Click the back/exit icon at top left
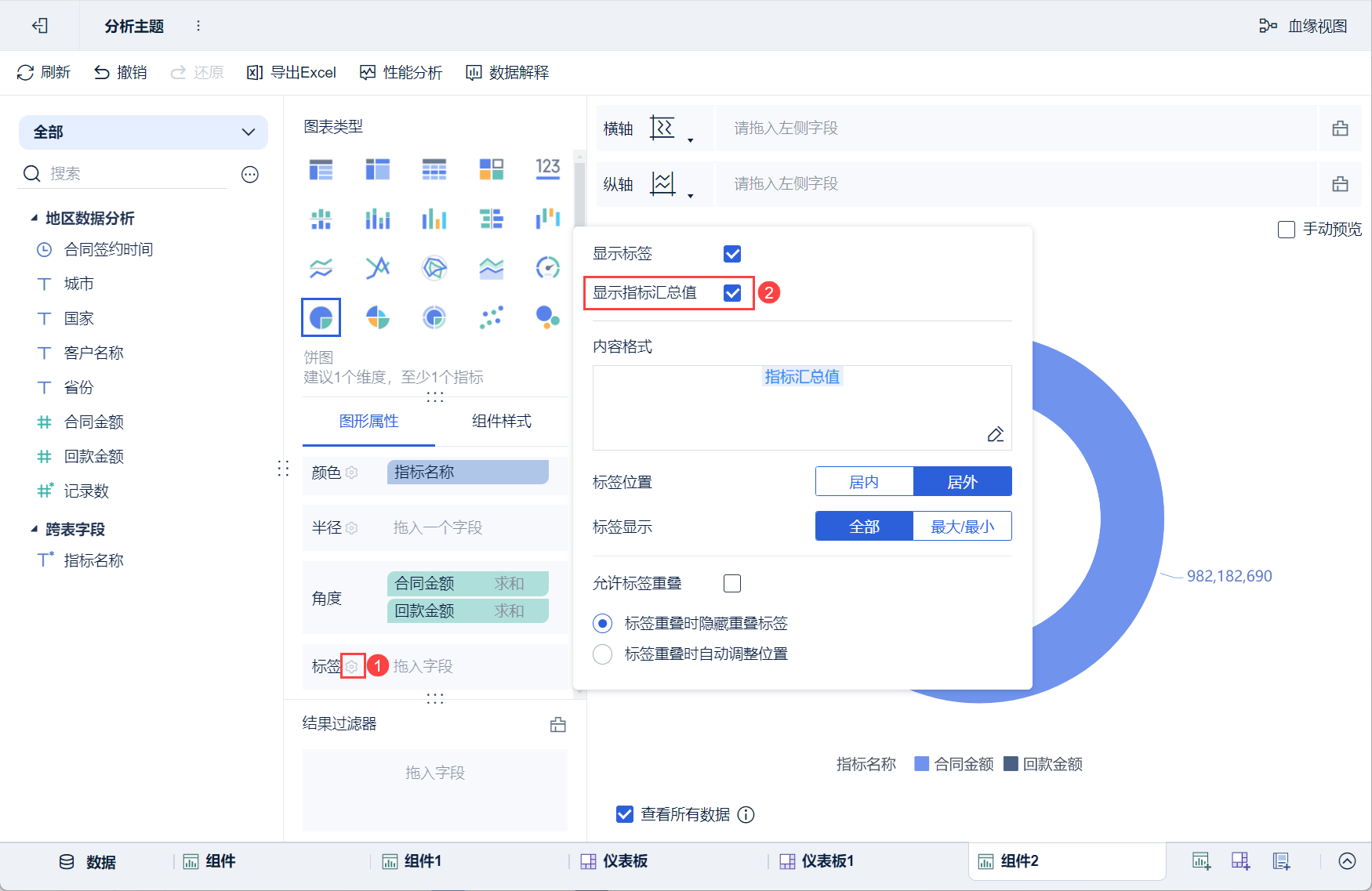 click(40, 26)
